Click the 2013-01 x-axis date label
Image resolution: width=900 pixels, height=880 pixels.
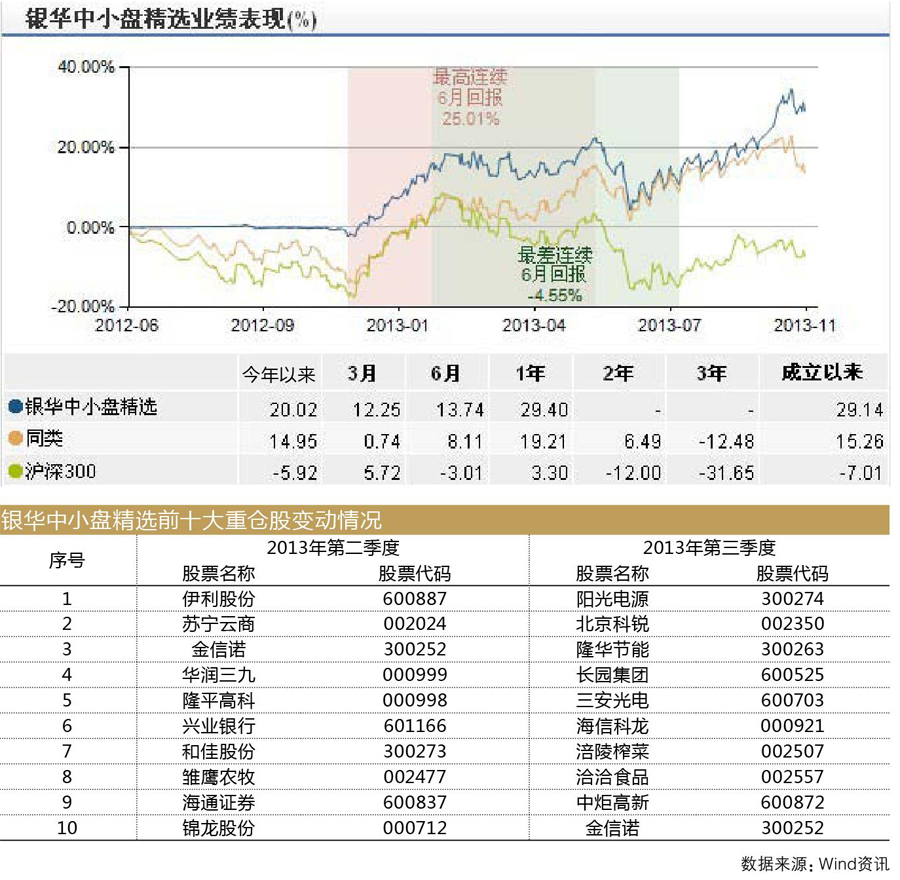point(398,325)
